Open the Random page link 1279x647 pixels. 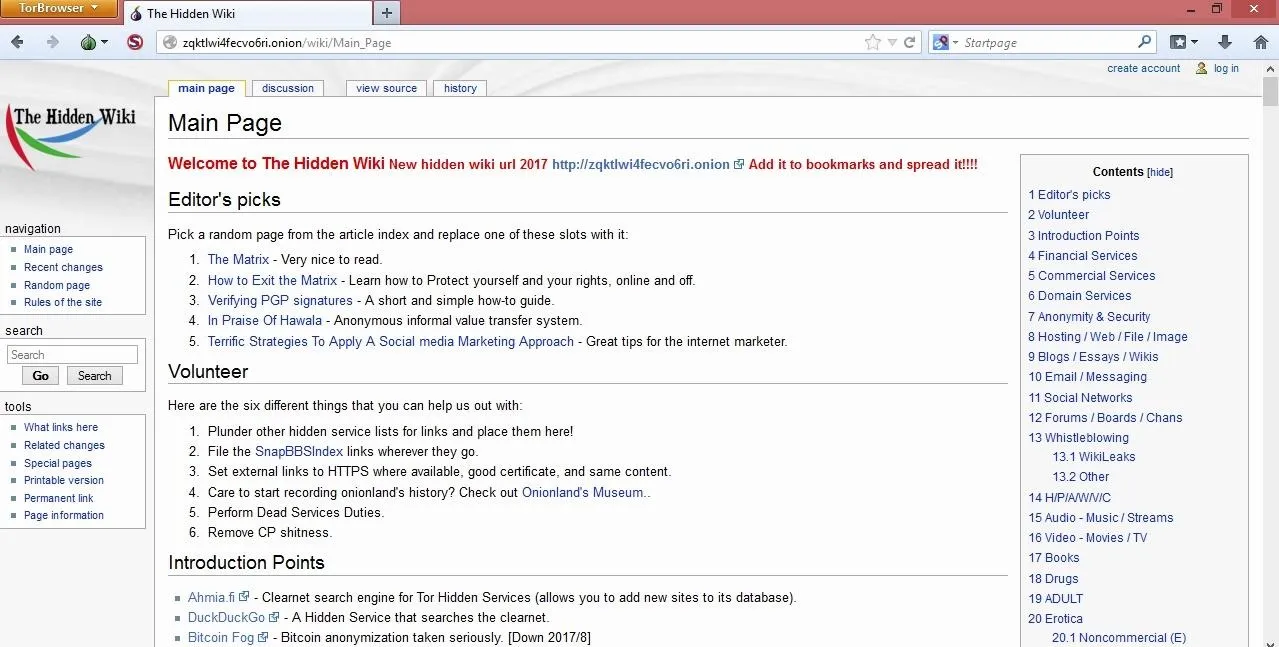57,285
